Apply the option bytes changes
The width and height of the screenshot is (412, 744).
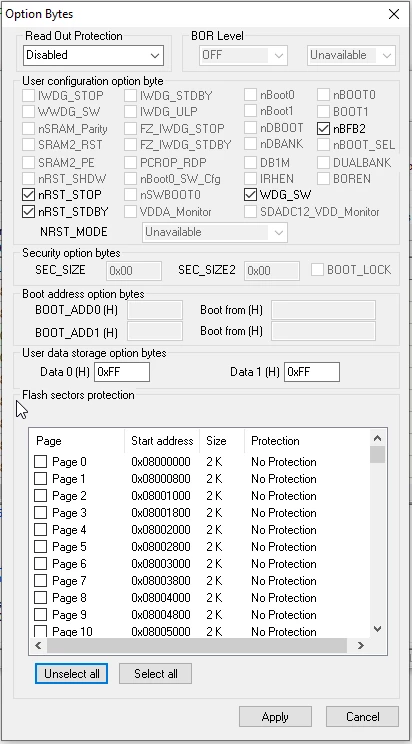275,716
